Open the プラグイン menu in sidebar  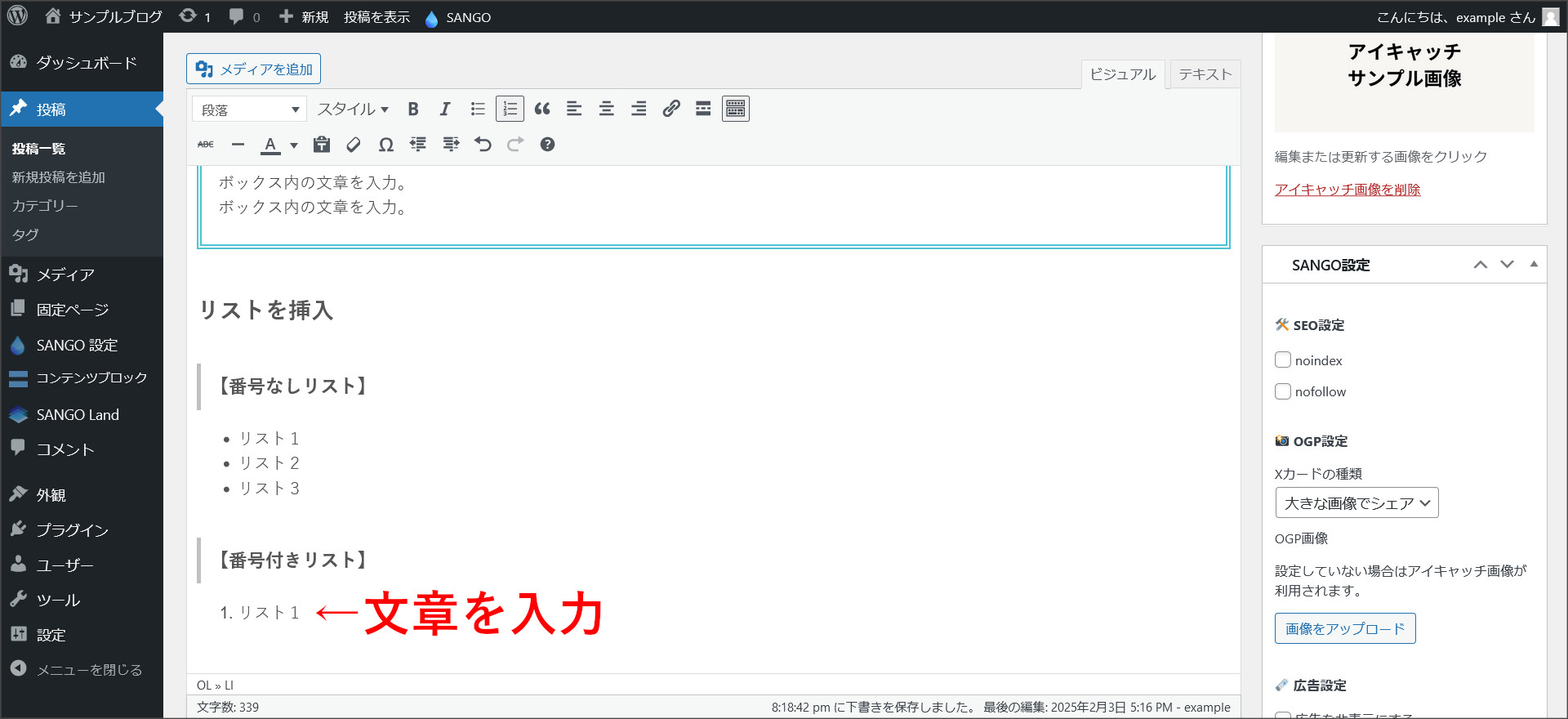click(72, 530)
